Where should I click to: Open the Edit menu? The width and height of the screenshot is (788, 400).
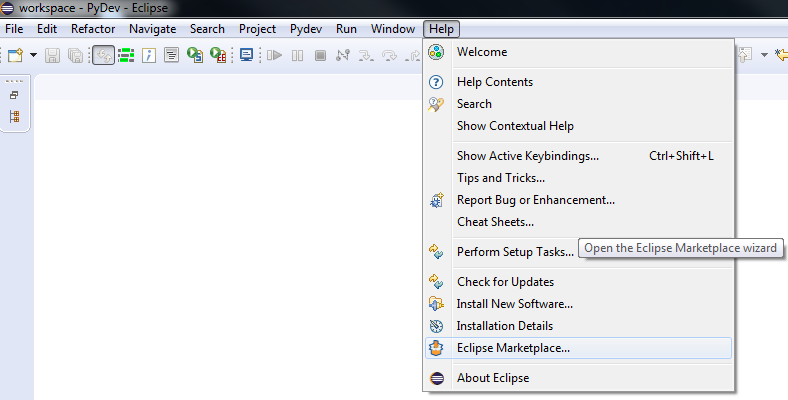47,29
